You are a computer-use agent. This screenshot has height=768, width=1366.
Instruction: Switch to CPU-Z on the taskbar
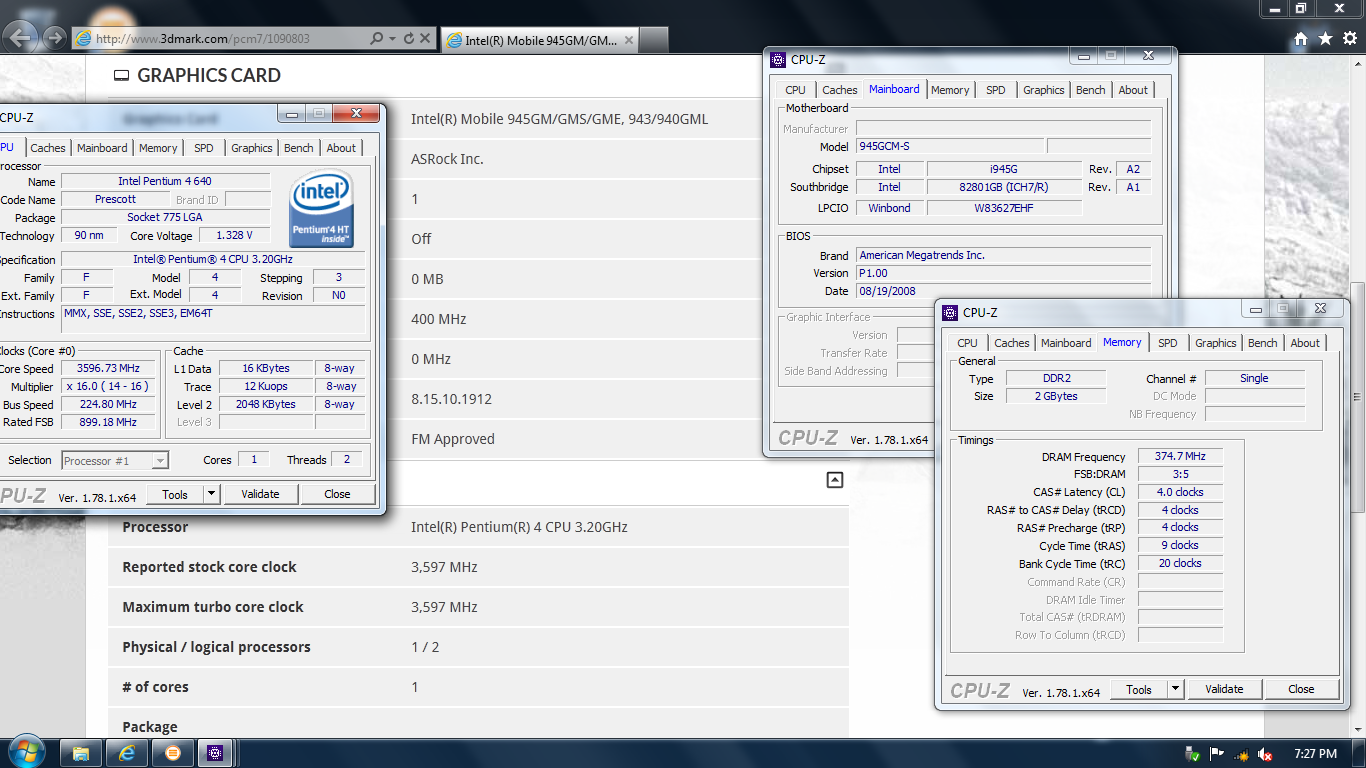point(216,753)
